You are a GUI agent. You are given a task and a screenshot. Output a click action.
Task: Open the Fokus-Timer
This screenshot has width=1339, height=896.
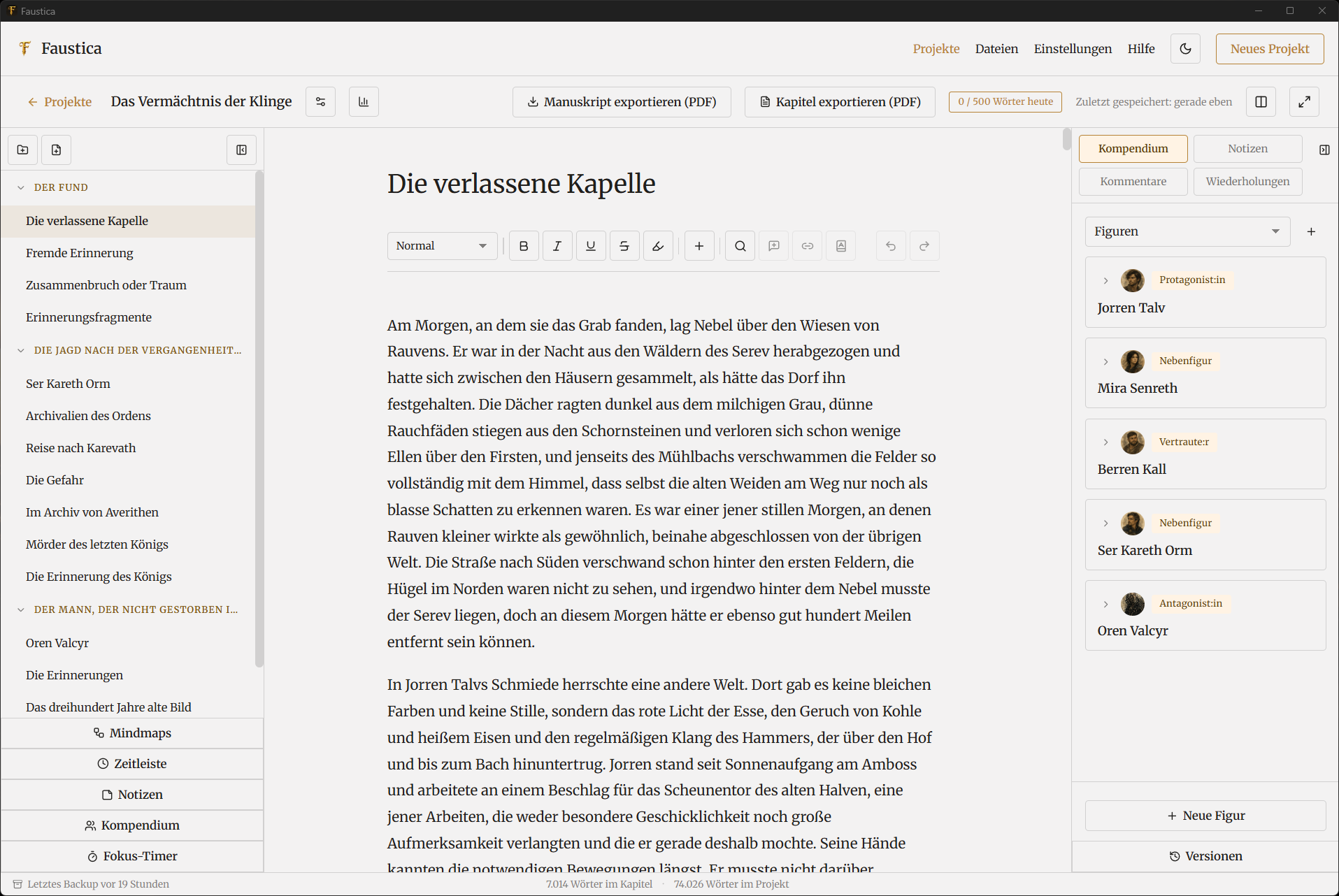(132, 856)
